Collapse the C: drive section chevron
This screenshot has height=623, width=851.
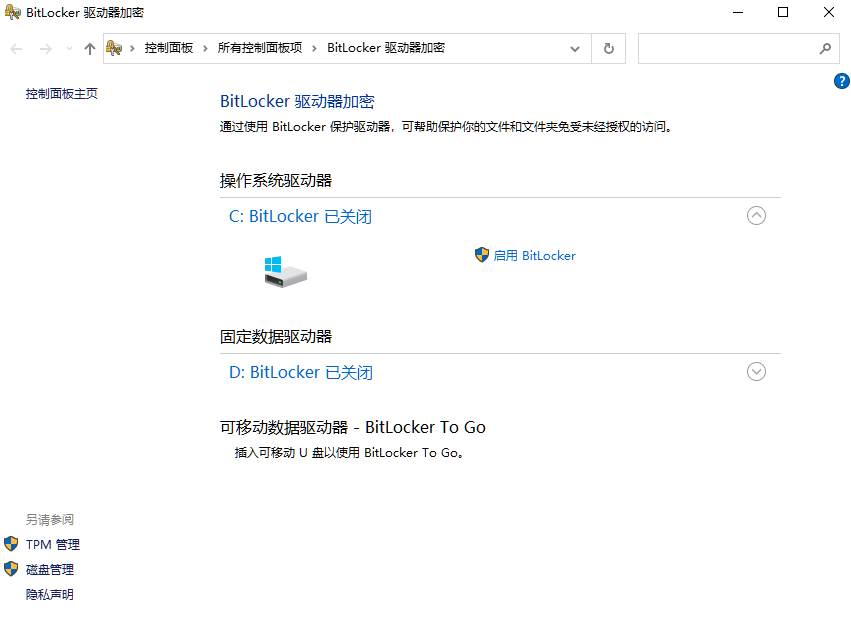756,216
